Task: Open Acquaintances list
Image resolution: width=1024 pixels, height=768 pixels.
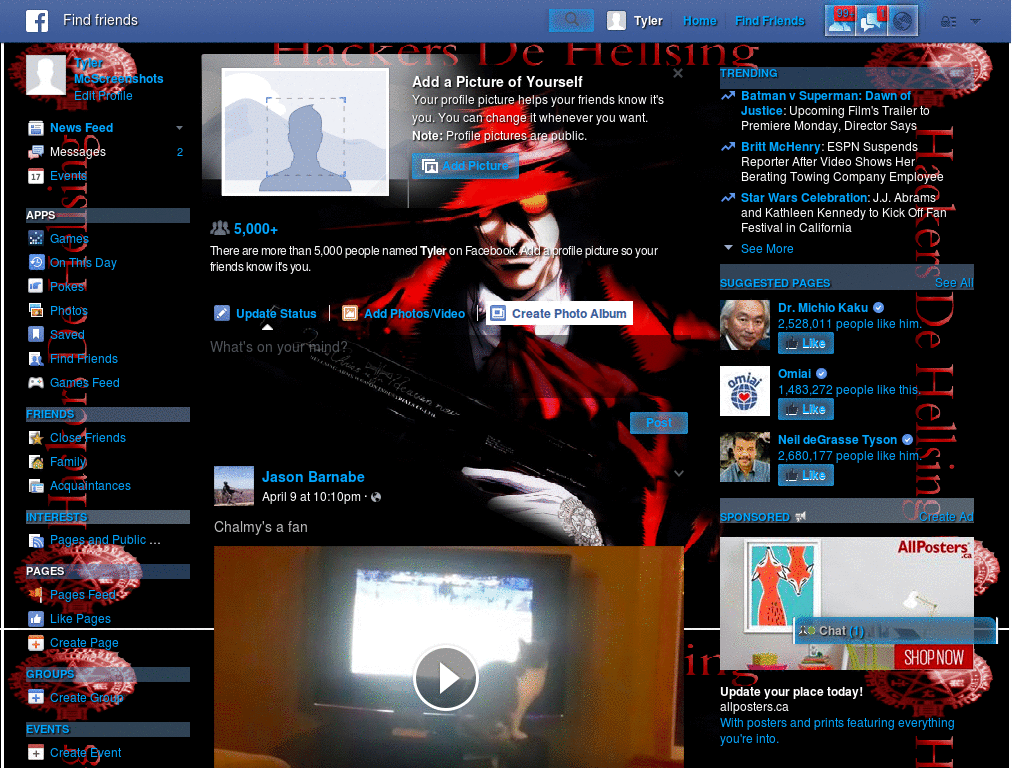Action: (90, 486)
